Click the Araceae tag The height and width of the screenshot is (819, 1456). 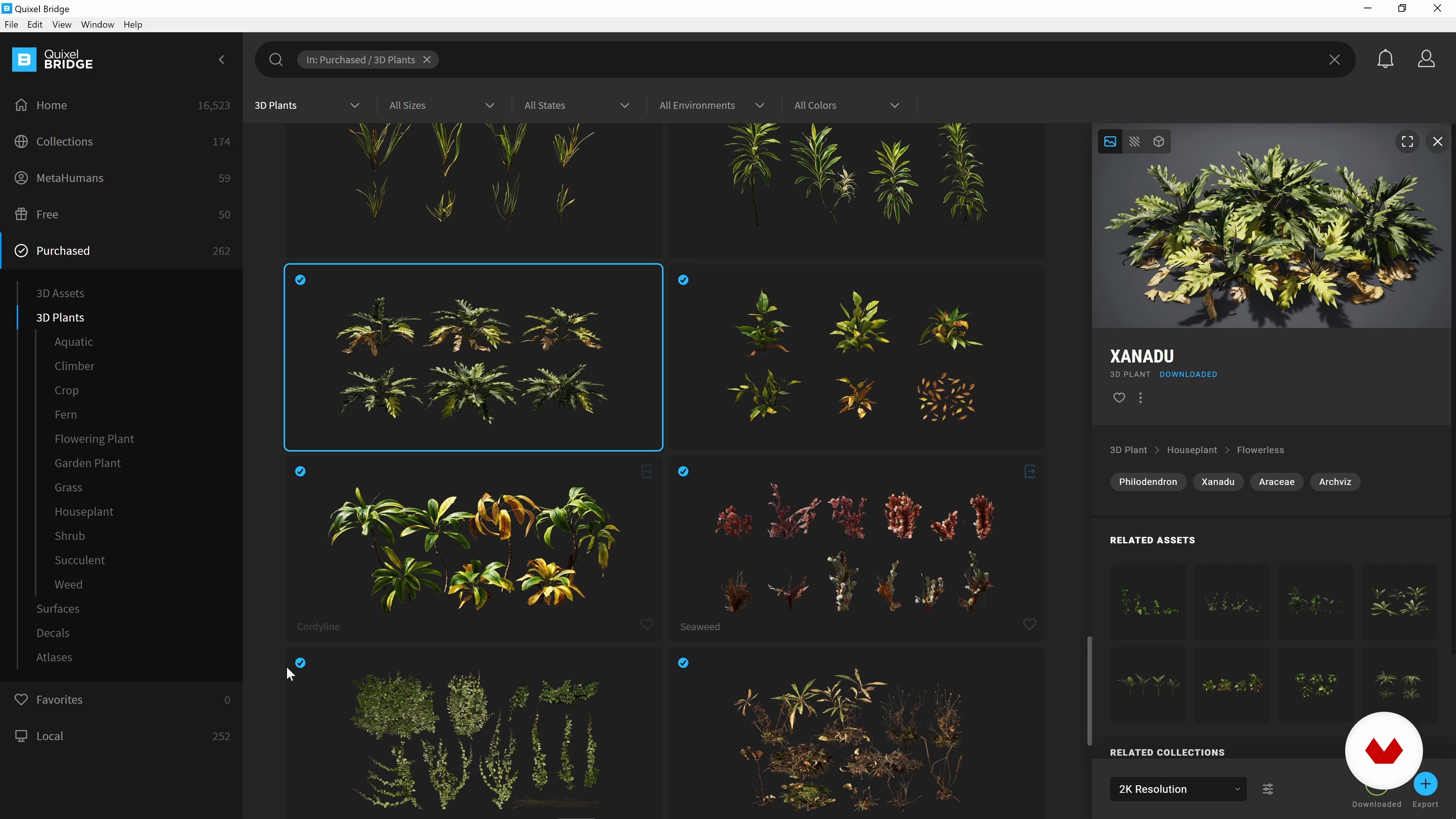(1276, 482)
